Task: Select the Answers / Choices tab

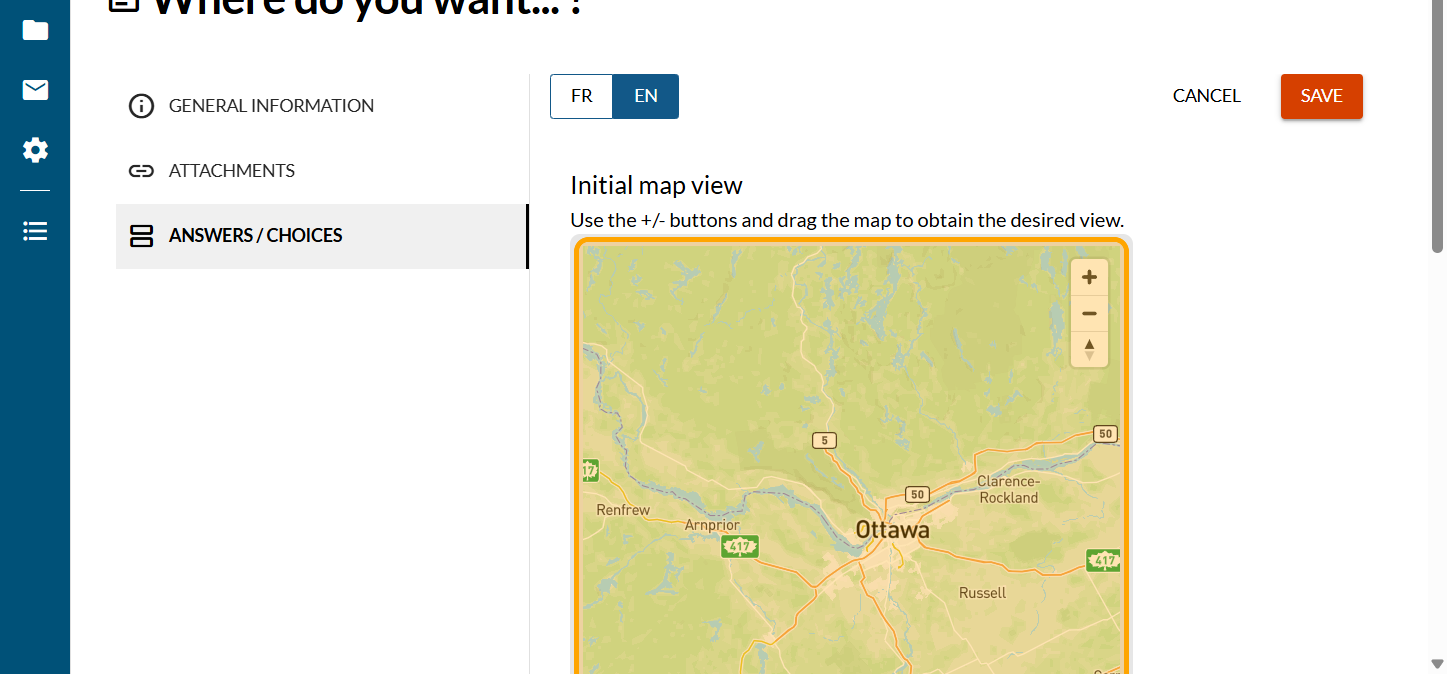Action: click(255, 236)
